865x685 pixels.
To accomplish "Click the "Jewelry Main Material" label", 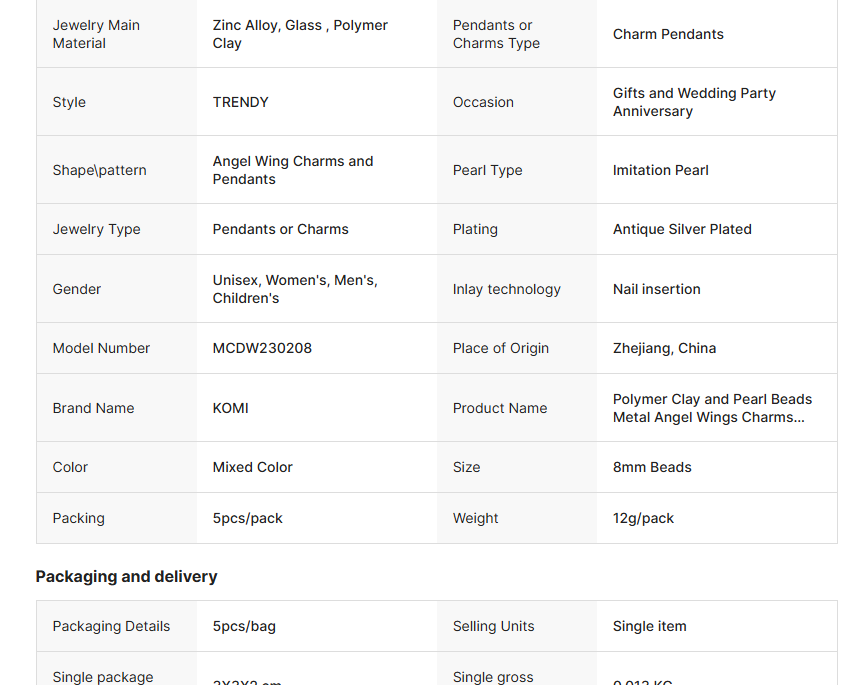I will pos(96,34).
